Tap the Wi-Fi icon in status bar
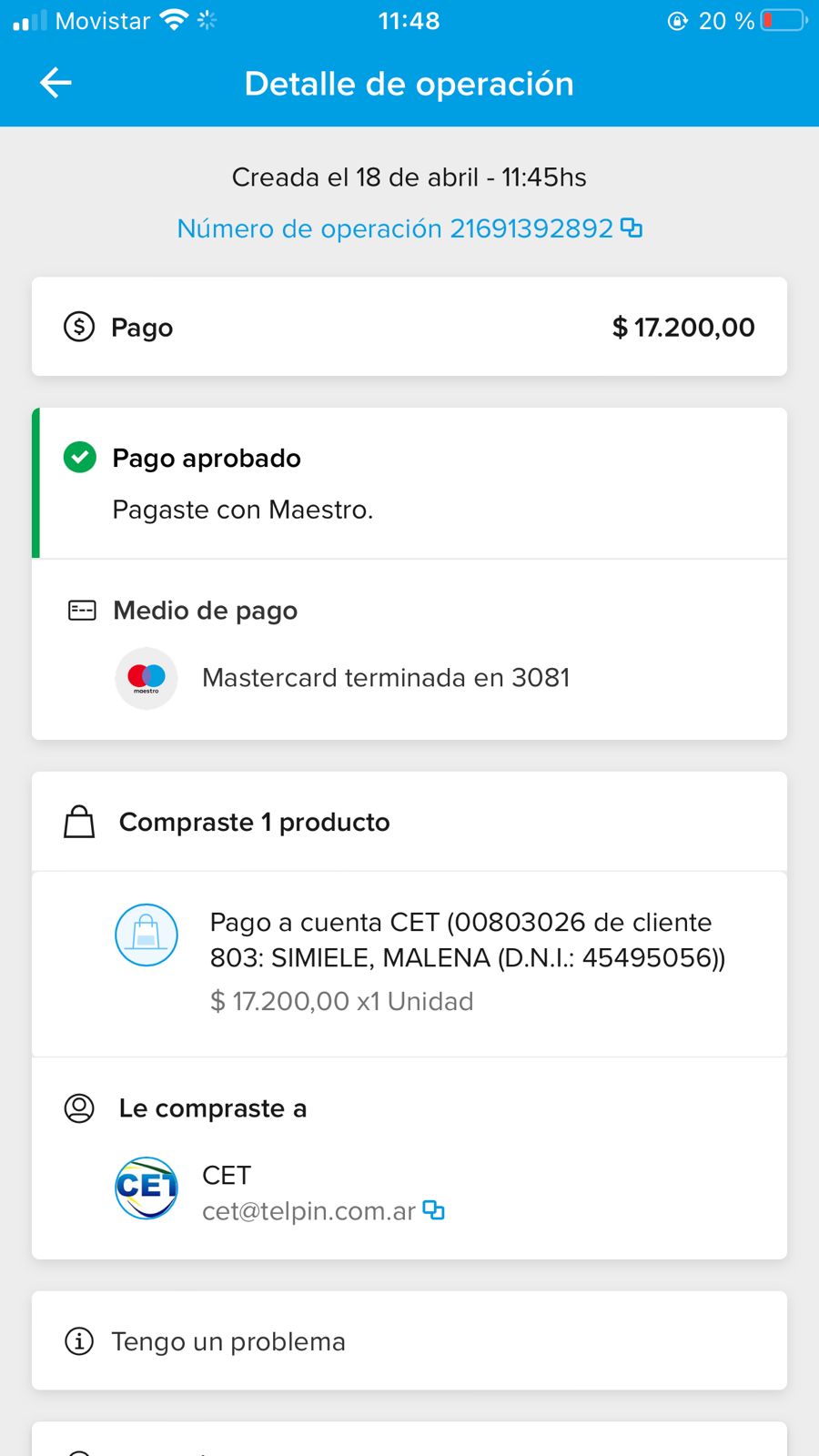Screen dimensions: 819x1456 coord(173,20)
